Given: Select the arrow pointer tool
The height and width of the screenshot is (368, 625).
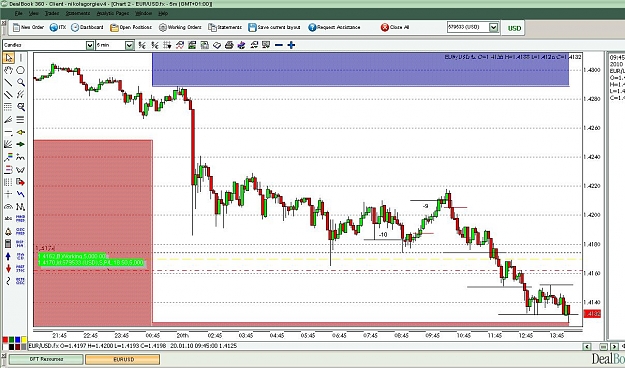Looking at the screenshot, I should pos(8,58).
